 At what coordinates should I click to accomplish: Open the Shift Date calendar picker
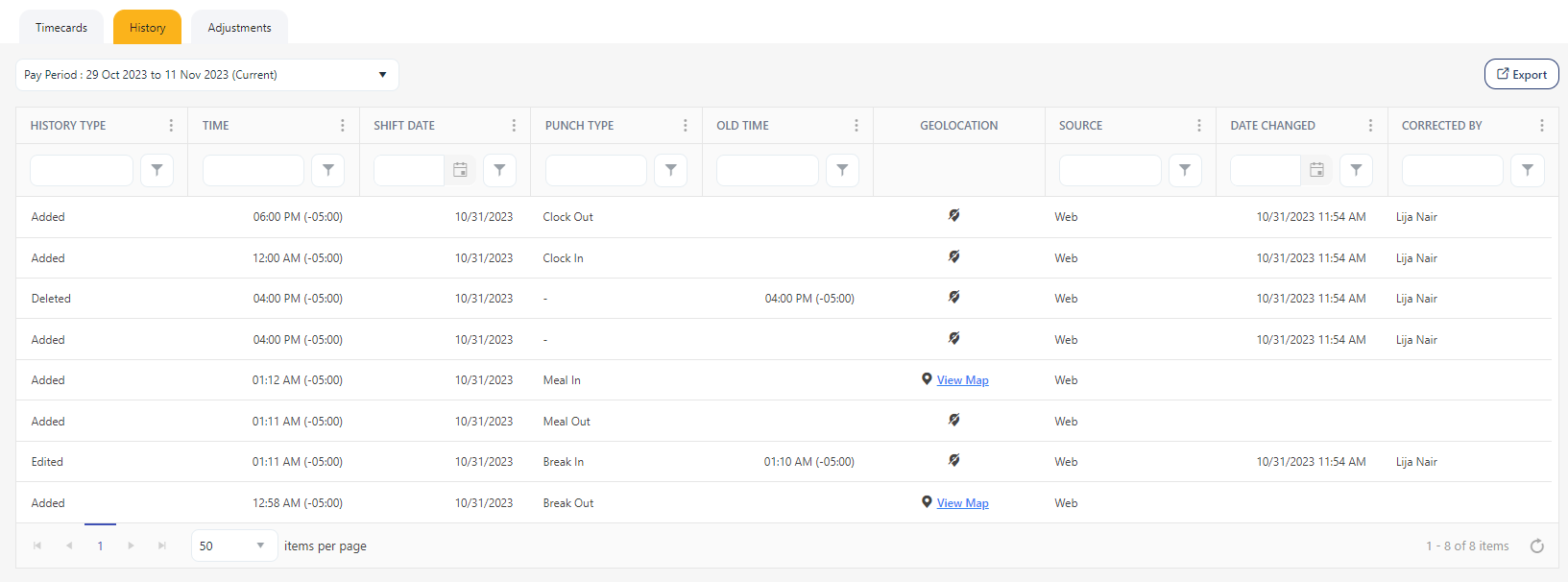pyautogui.click(x=460, y=170)
